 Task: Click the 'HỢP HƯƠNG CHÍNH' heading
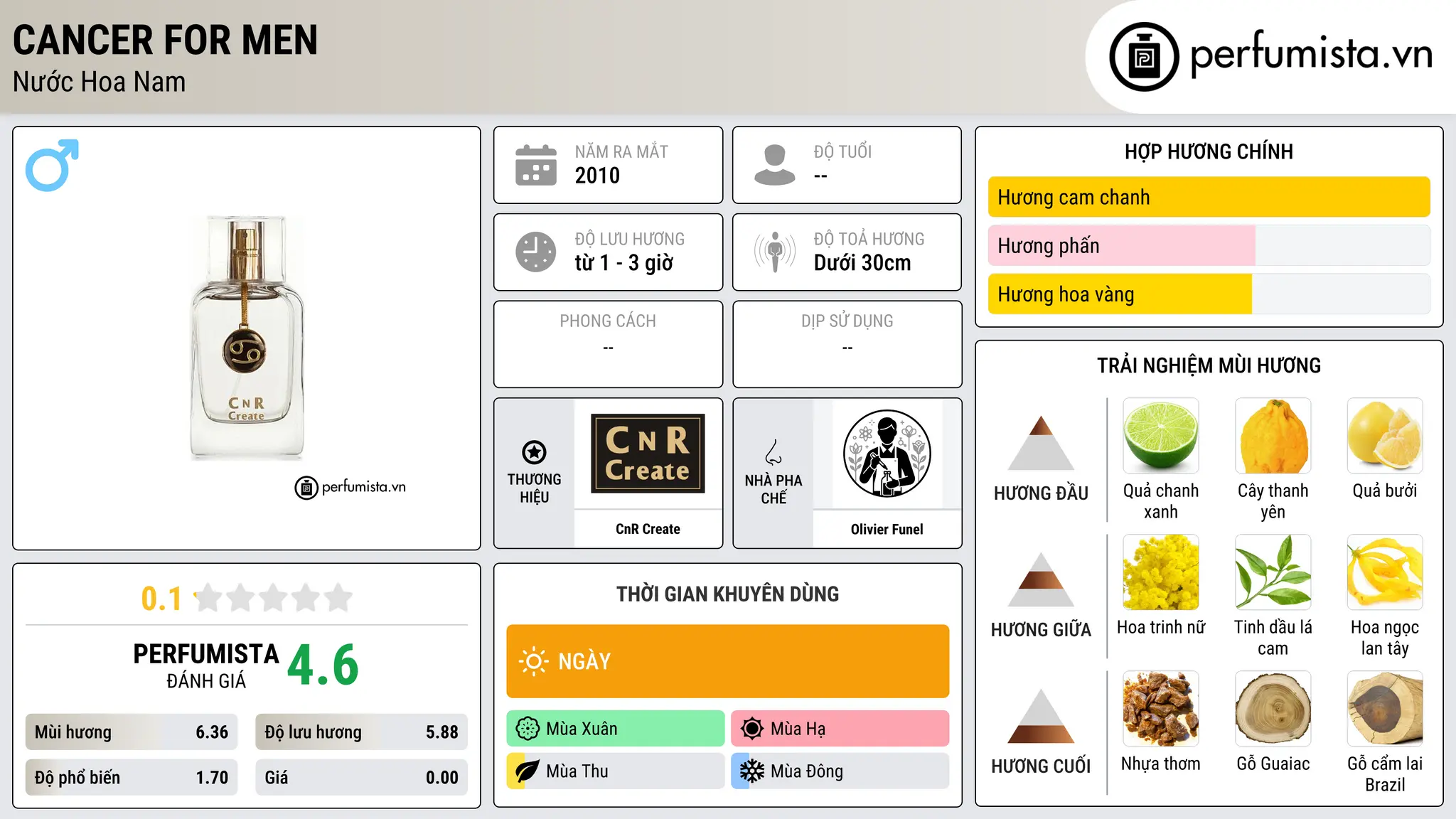pos(1209,151)
